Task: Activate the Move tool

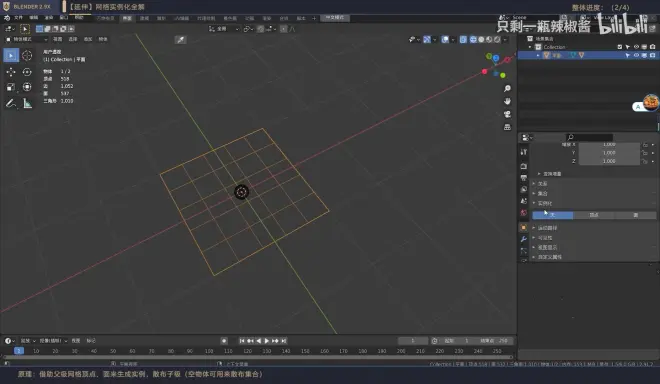Action: [11, 72]
